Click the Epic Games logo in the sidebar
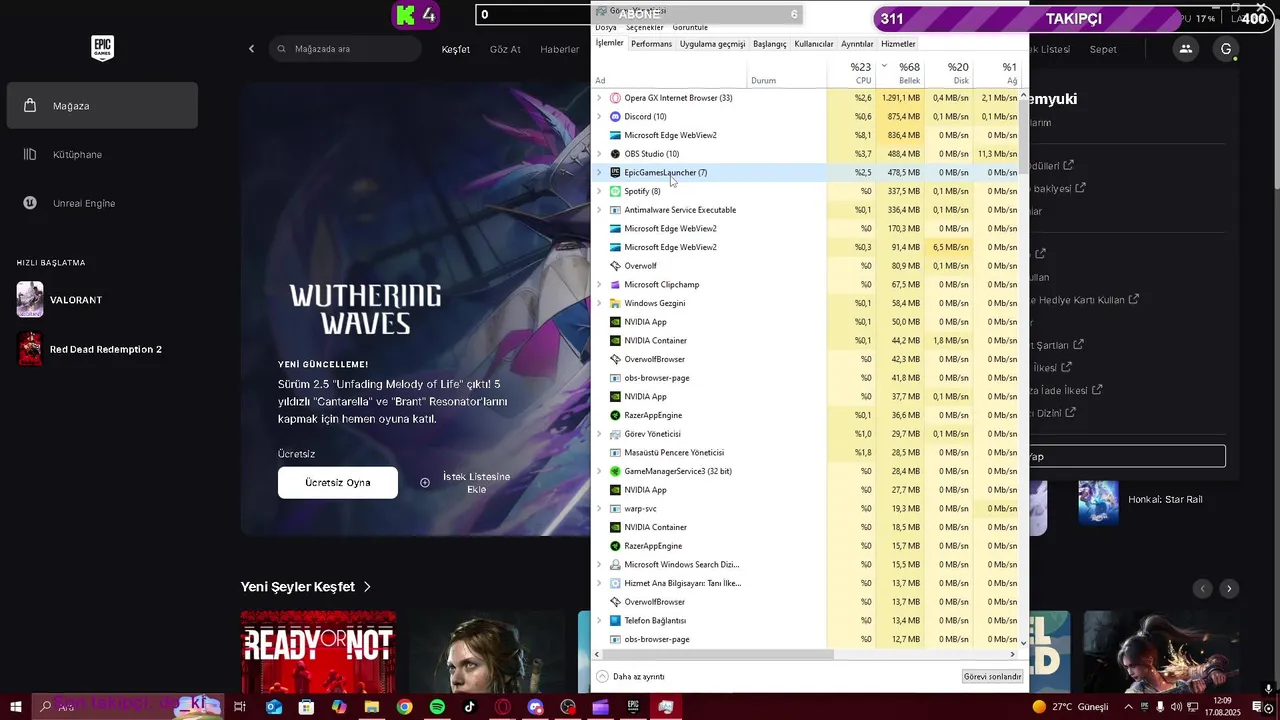Image resolution: width=1280 pixels, height=720 pixels. (102, 48)
